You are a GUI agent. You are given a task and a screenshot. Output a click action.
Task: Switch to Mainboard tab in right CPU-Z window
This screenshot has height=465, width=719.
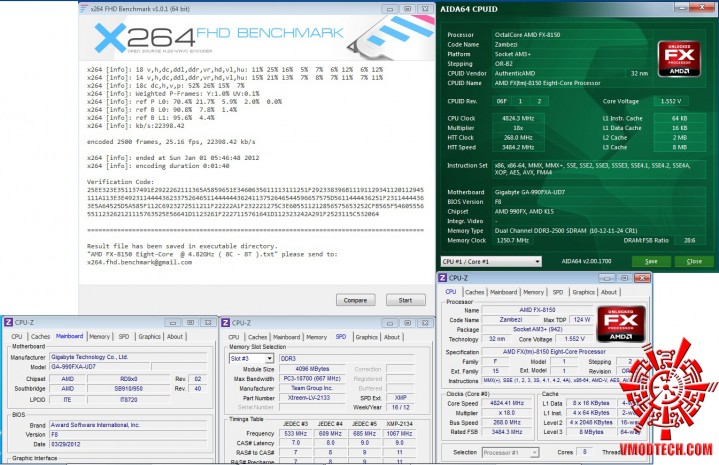503,292
